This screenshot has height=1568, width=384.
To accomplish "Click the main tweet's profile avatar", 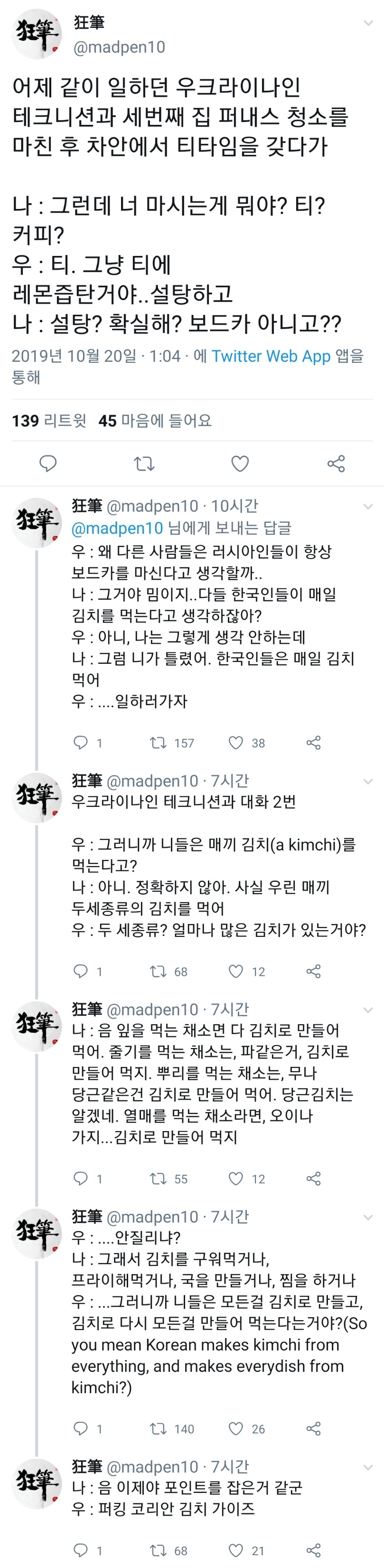I will [x=37, y=34].
